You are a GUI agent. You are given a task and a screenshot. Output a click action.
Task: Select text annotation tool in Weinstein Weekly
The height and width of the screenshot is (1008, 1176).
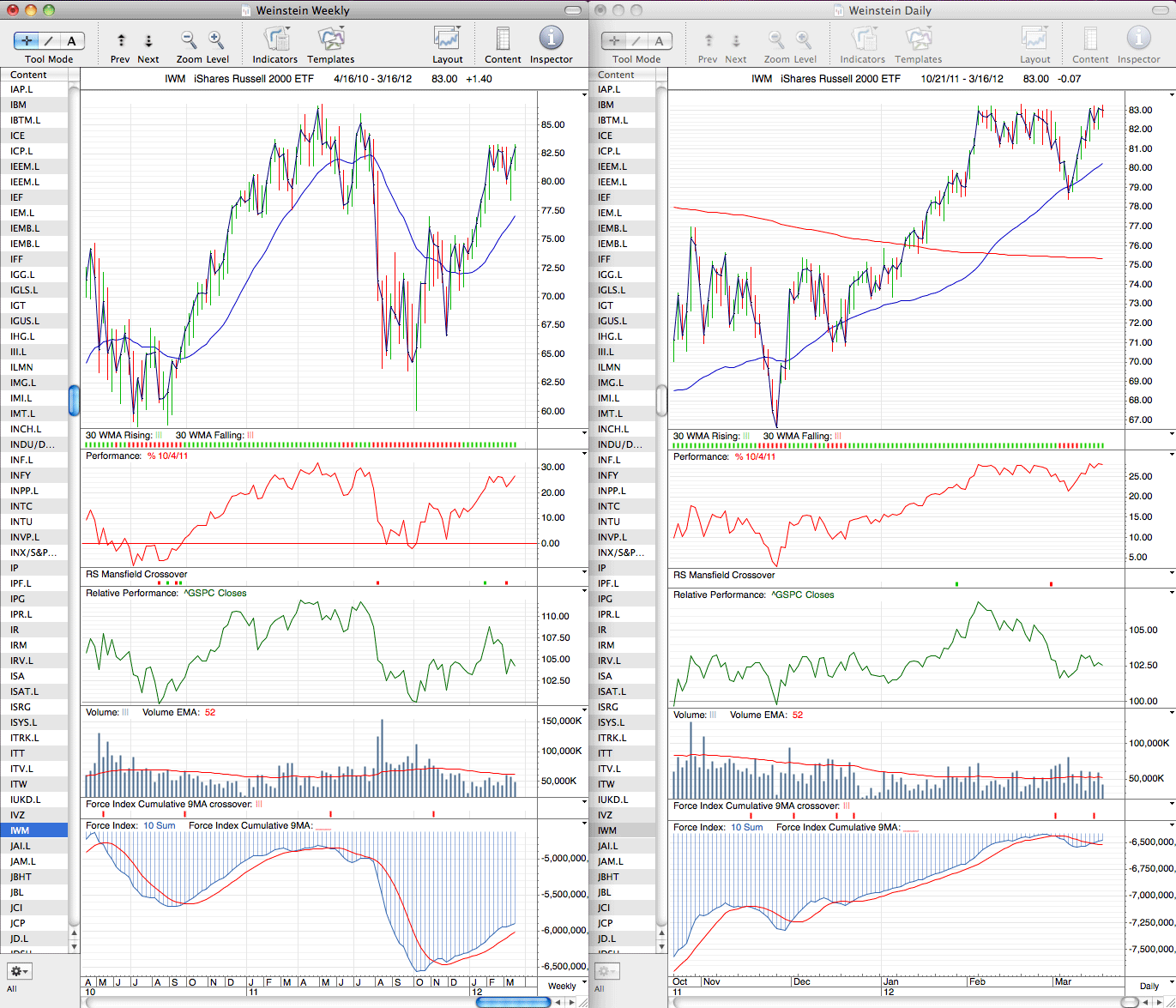72,40
